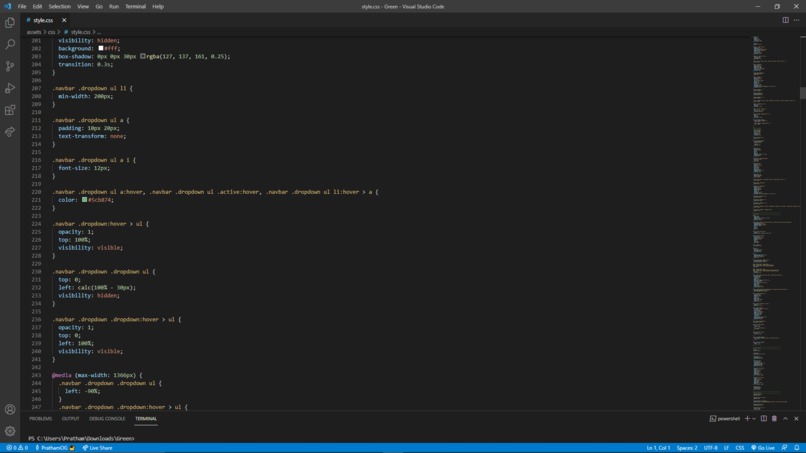Click the feedback icon in status bar

click(784, 448)
